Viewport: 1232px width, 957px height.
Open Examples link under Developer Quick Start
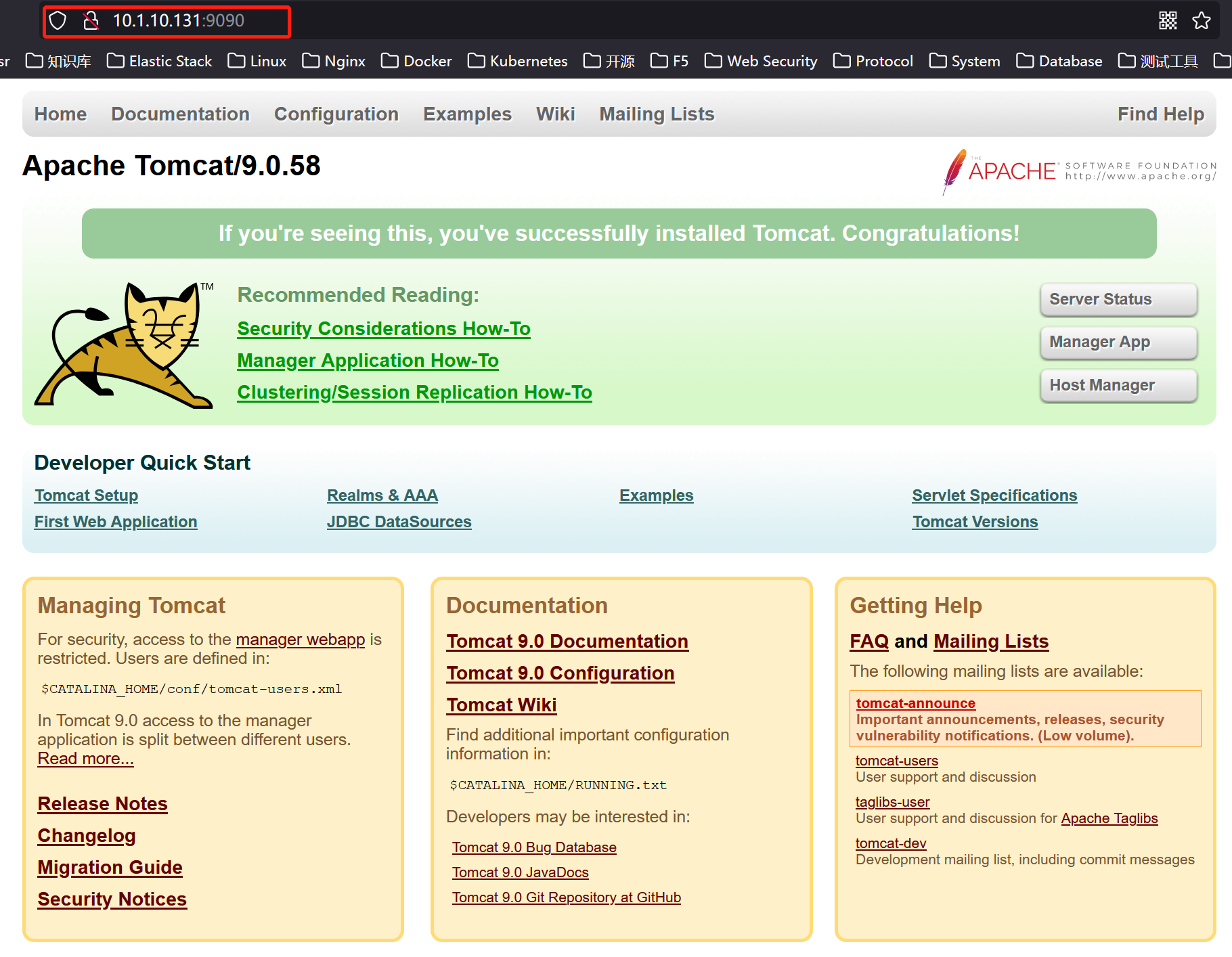(657, 495)
